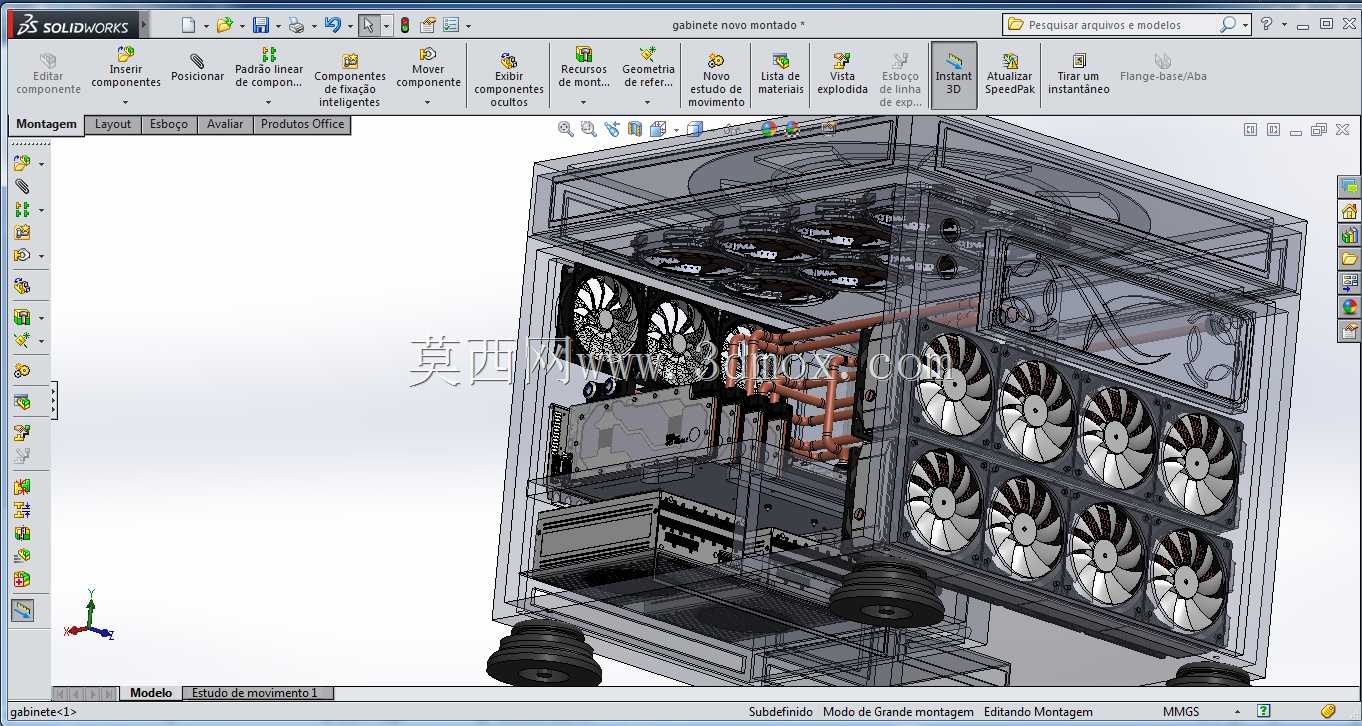
Task: Open the Options list icon in top toolbar
Action: pyautogui.click(x=451, y=25)
